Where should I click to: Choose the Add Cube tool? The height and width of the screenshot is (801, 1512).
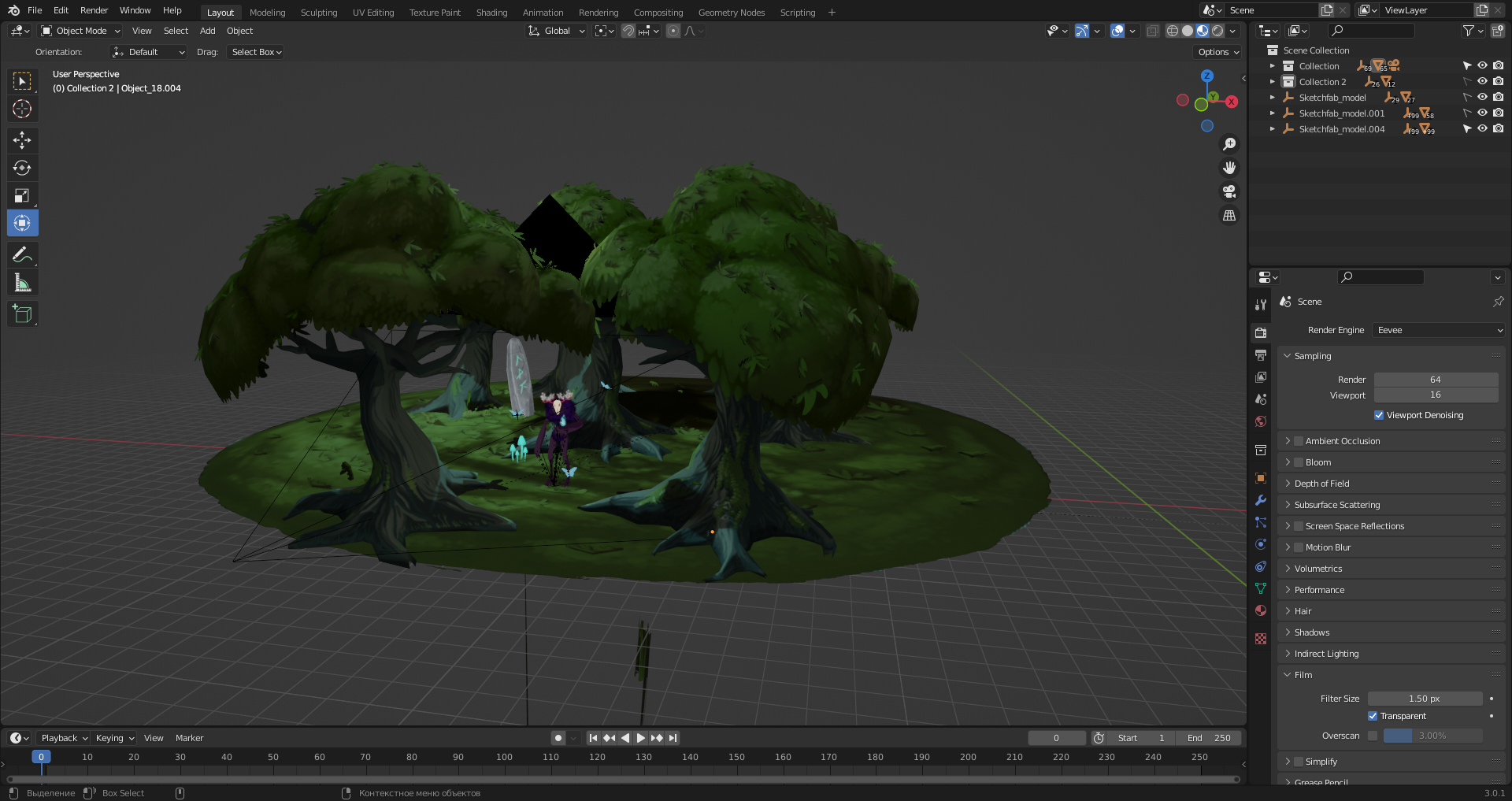pos(22,314)
